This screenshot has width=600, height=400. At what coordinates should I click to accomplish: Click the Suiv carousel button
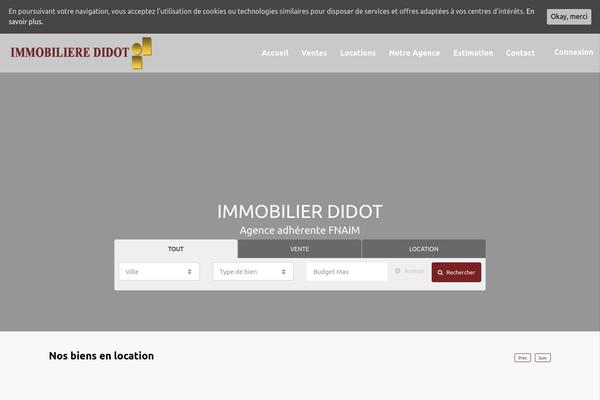[543, 358]
